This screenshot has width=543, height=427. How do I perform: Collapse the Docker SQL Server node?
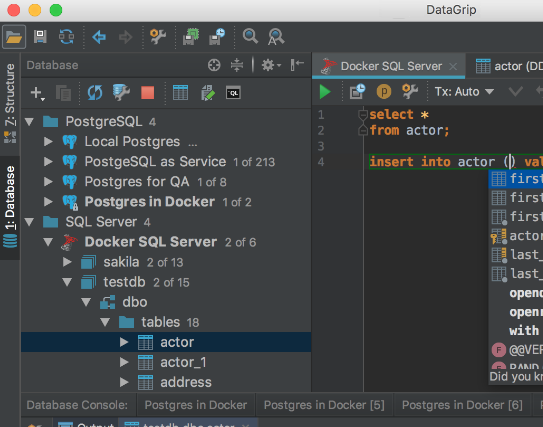click(48, 242)
